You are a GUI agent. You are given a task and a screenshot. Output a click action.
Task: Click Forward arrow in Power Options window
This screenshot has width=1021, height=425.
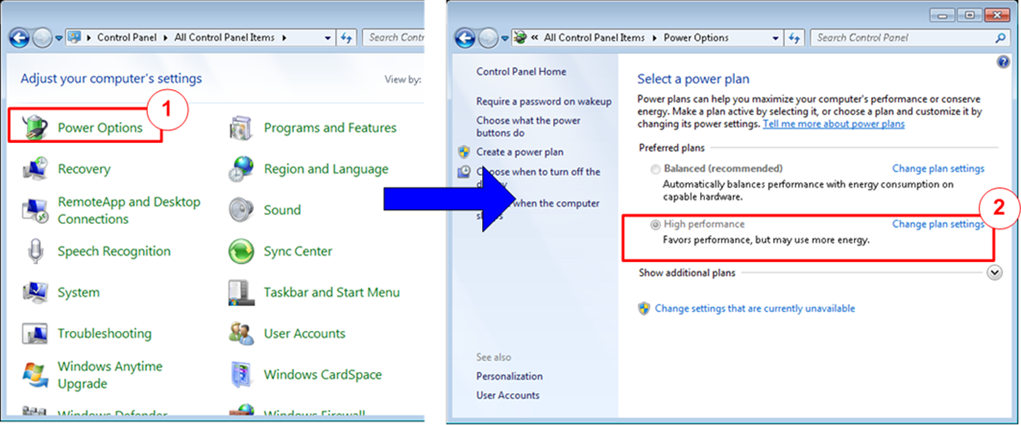(x=488, y=38)
